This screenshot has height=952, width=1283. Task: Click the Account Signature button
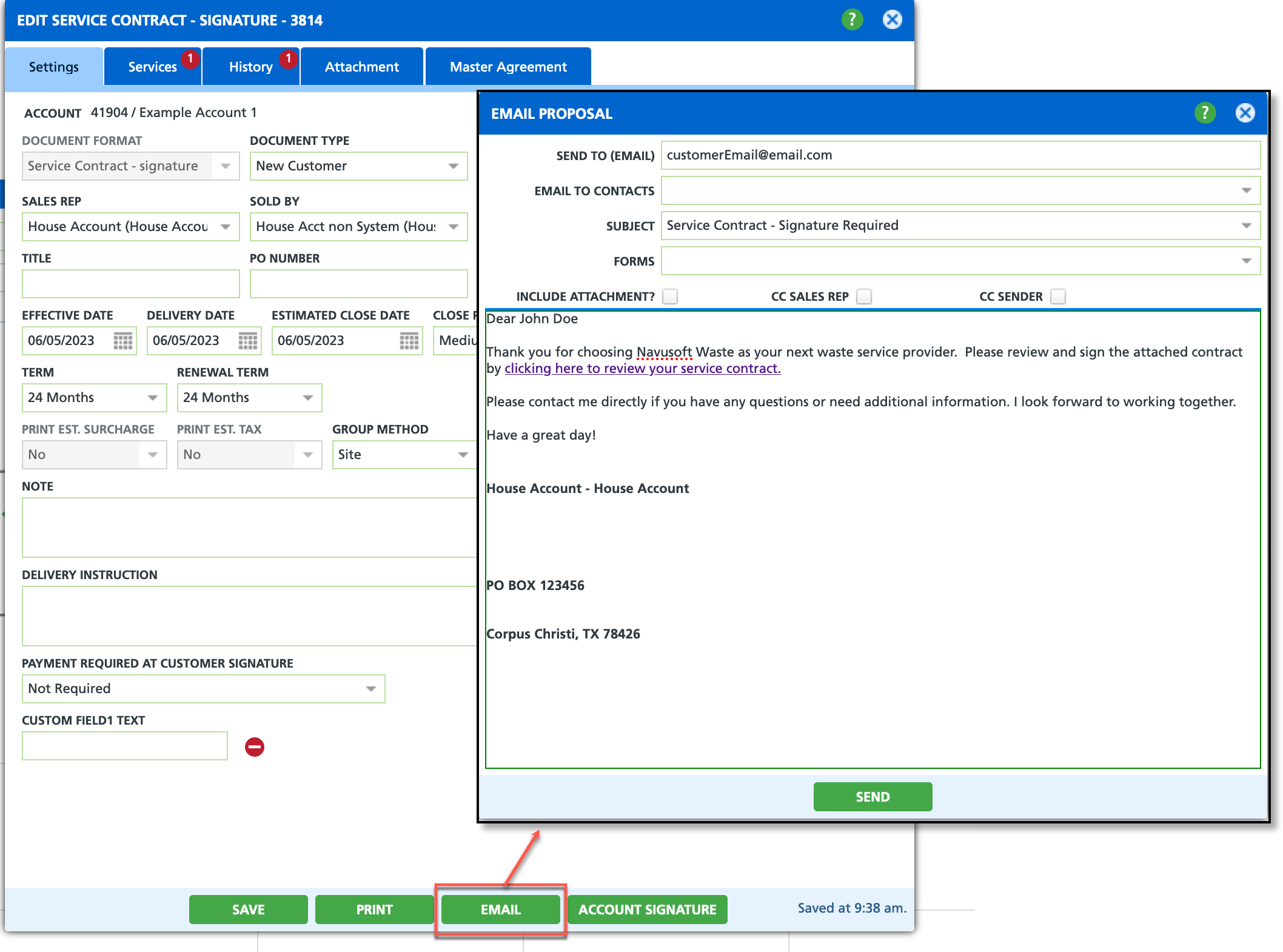tap(647, 910)
